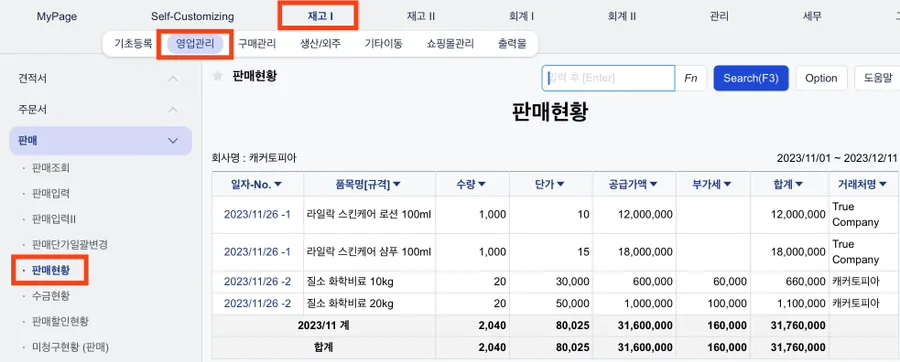Open the Option button

pyautogui.click(x=821, y=78)
